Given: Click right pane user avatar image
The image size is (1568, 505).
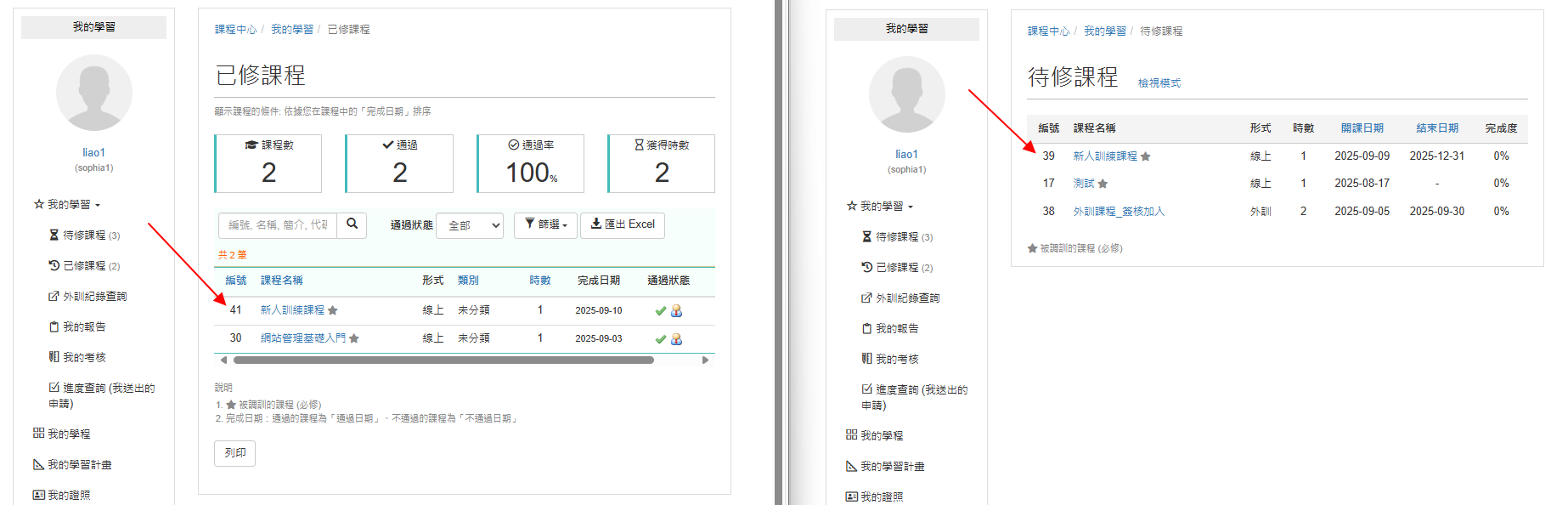Looking at the screenshot, I should pyautogui.click(x=907, y=94).
